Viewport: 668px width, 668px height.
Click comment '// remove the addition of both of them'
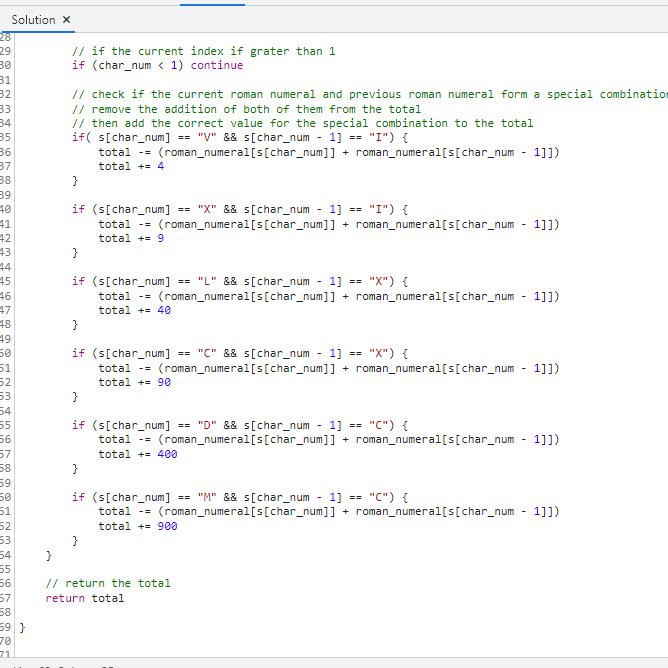[x=246, y=109]
